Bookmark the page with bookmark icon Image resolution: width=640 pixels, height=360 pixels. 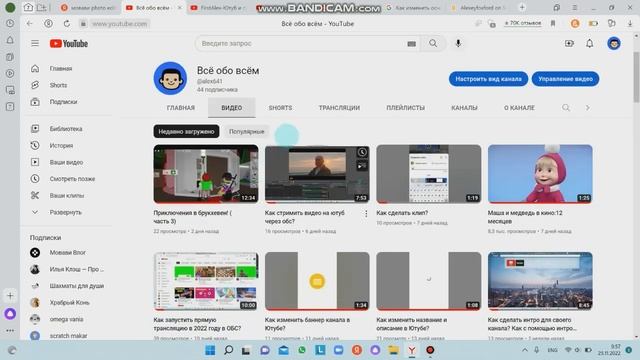pos(553,23)
